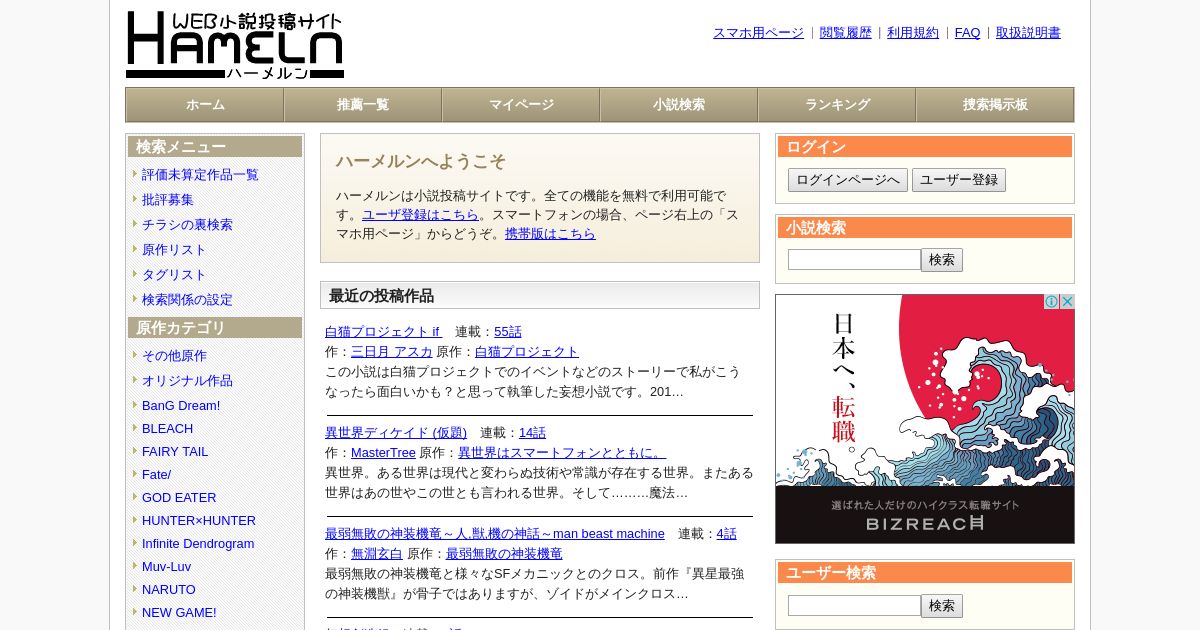The image size is (1200, 630).
Task: Click 検索 button under ユーザー検索
Action: pyautogui.click(x=942, y=606)
